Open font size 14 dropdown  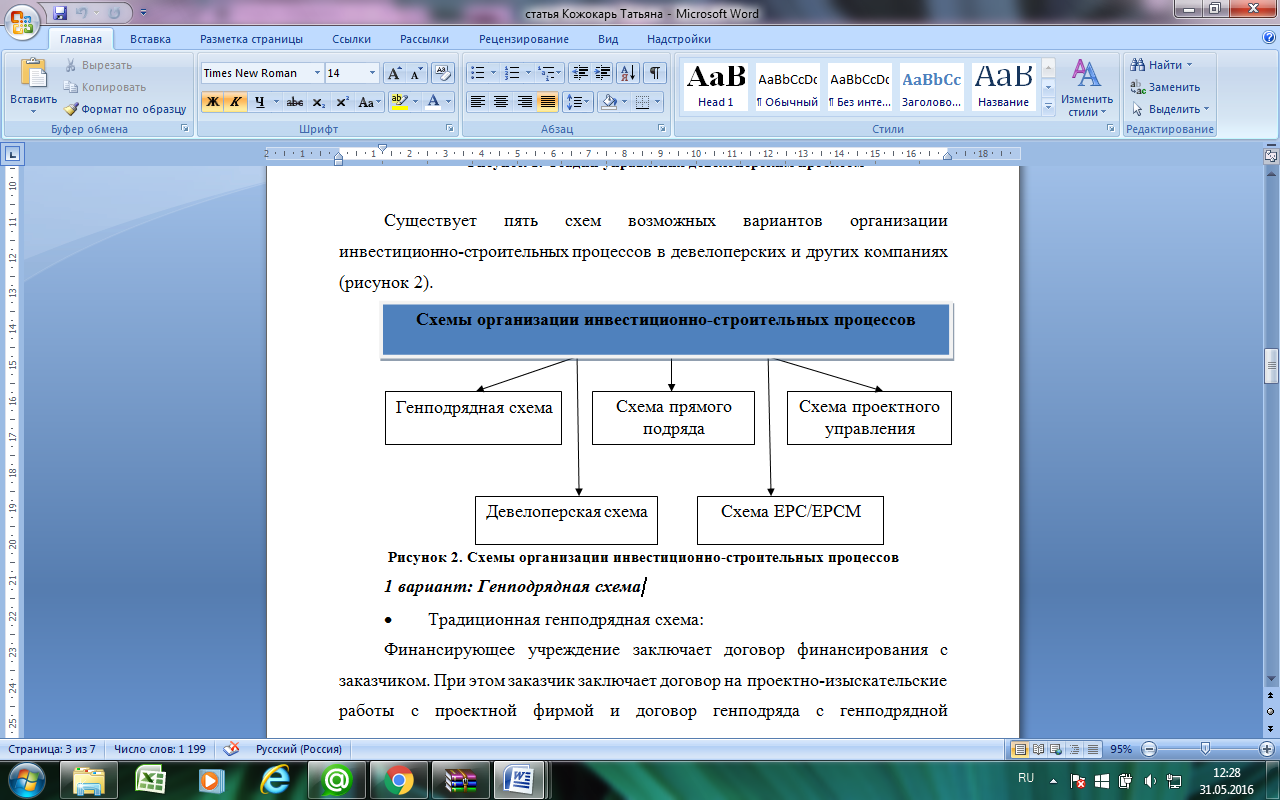coord(373,73)
